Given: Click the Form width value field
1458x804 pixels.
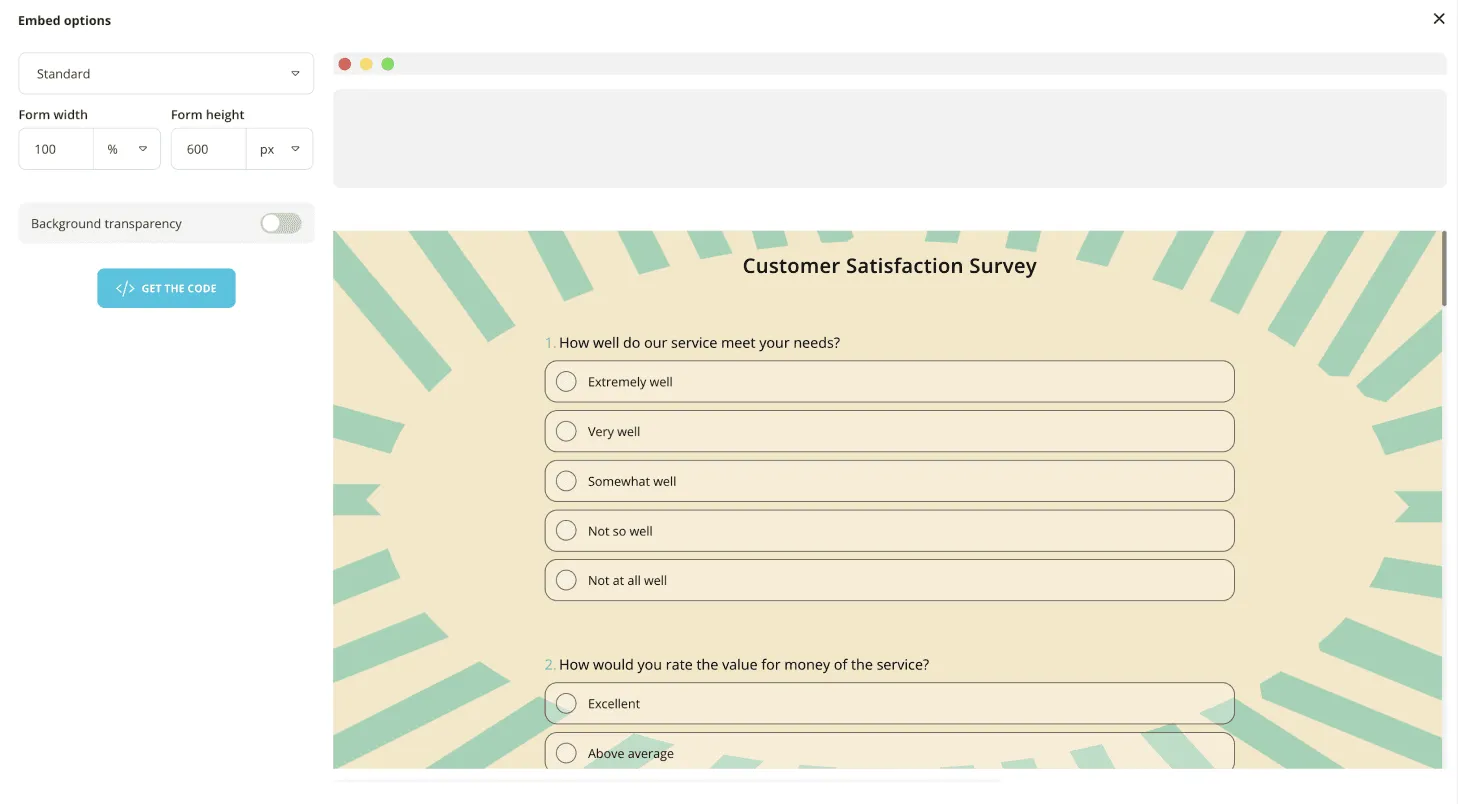Looking at the screenshot, I should [55, 148].
